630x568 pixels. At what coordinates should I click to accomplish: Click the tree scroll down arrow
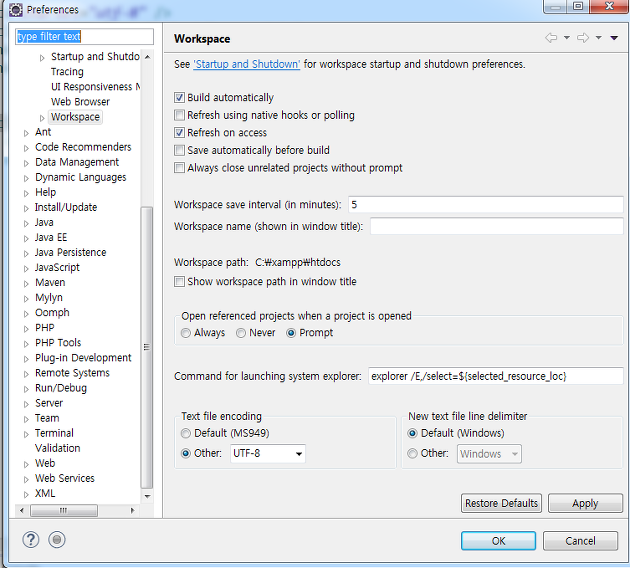(147, 496)
